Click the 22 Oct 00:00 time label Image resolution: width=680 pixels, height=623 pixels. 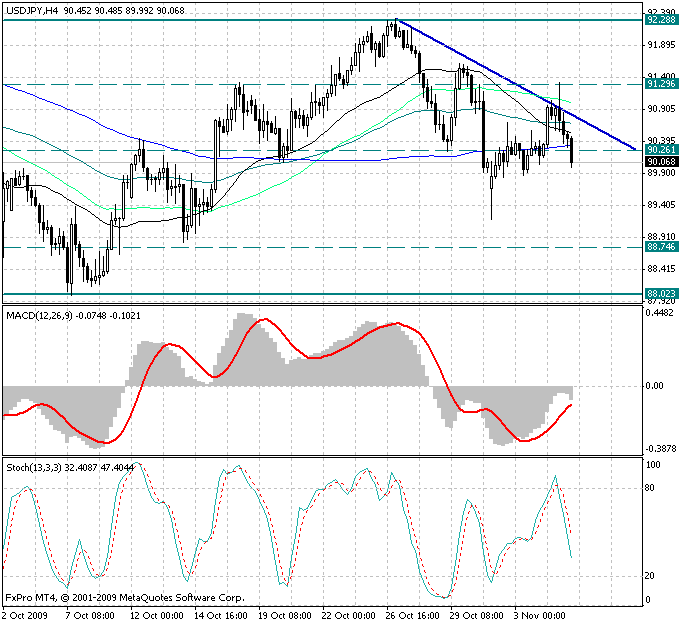tap(349, 616)
